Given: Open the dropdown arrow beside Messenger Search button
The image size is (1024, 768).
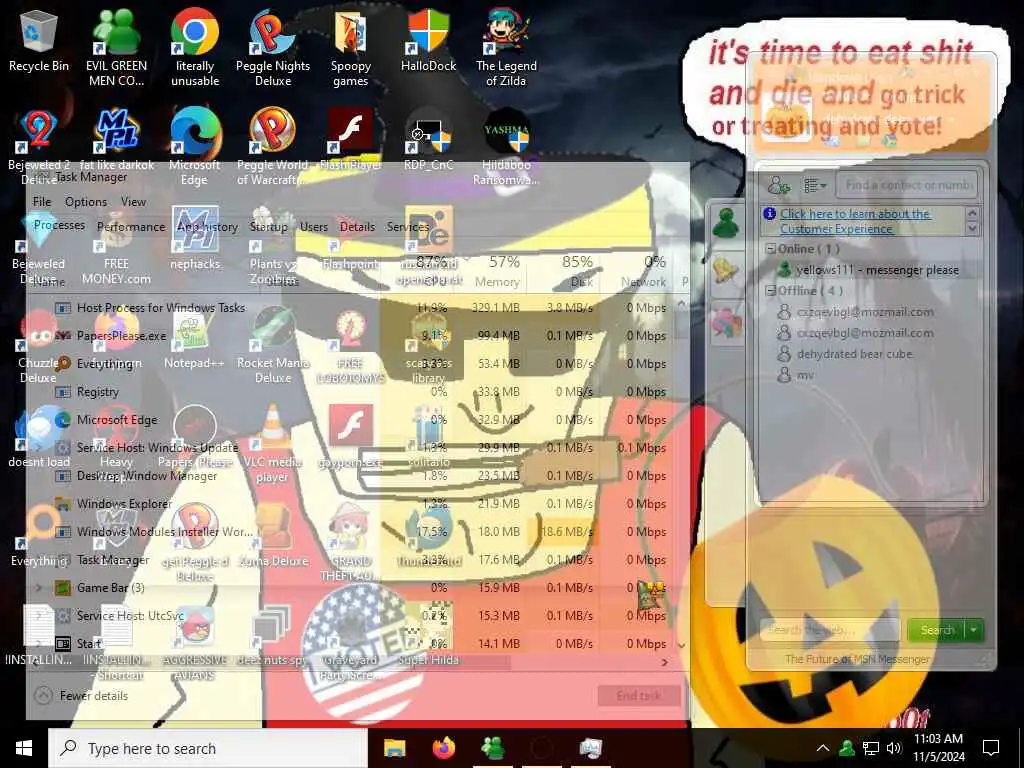Looking at the screenshot, I should pos(974,630).
